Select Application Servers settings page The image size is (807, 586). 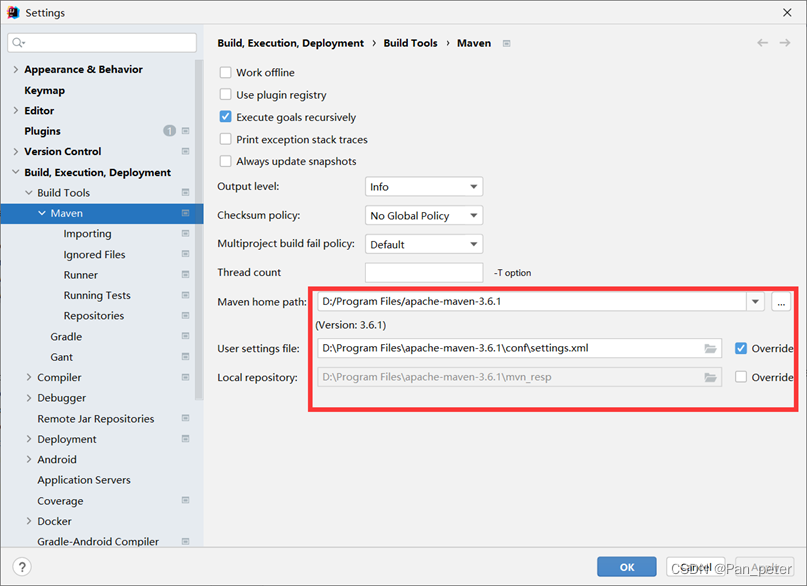coord(84,480)
